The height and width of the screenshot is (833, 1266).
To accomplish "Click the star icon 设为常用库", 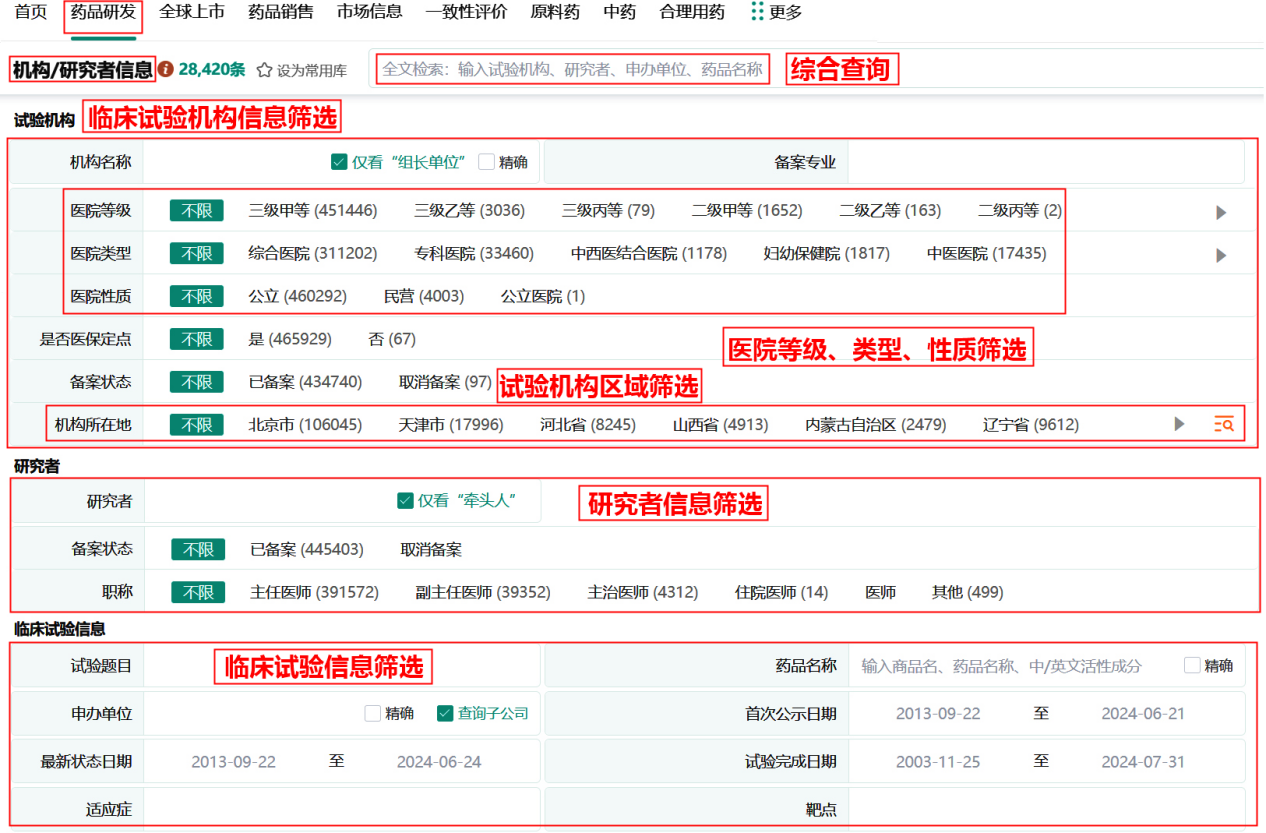I will 265,71.
